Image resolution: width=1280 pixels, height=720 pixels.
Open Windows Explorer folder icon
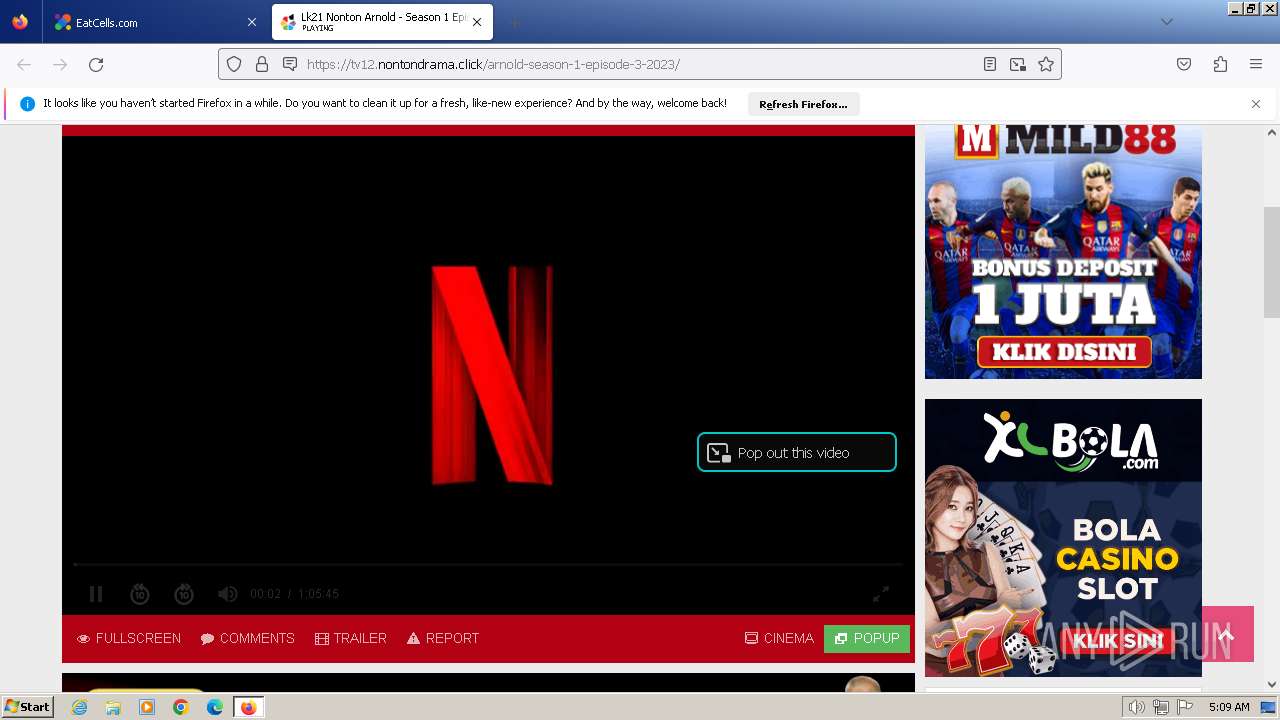113,707
